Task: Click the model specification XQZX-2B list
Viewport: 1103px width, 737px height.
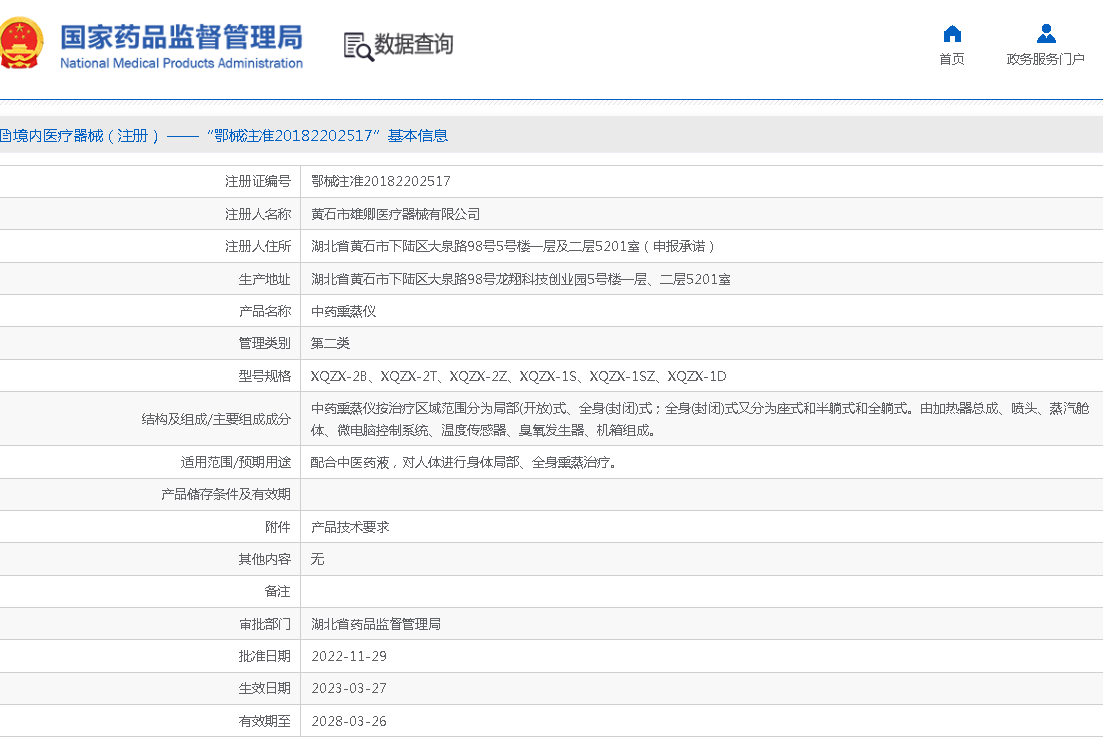Action: [x=518, y=376]
